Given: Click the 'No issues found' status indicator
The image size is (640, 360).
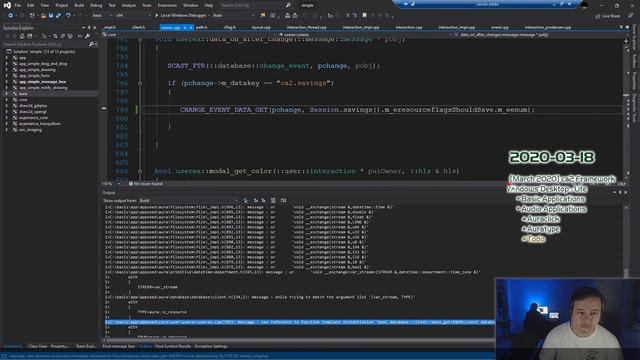Looking at the screenshot, I should (146, 184).
